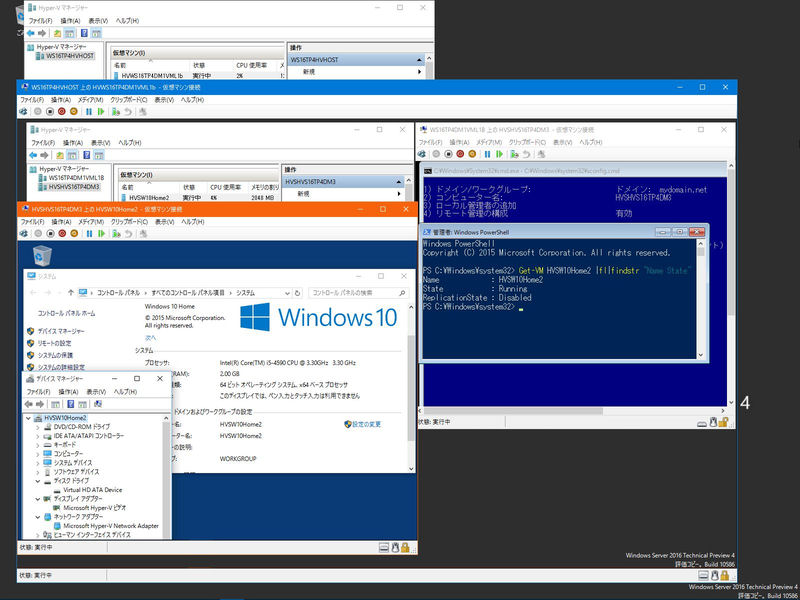Click Turn Off icon in blue-titled VM connection toolbar
Image resolution: width=800 pixels, height=600 pixels.
point(50,111)
